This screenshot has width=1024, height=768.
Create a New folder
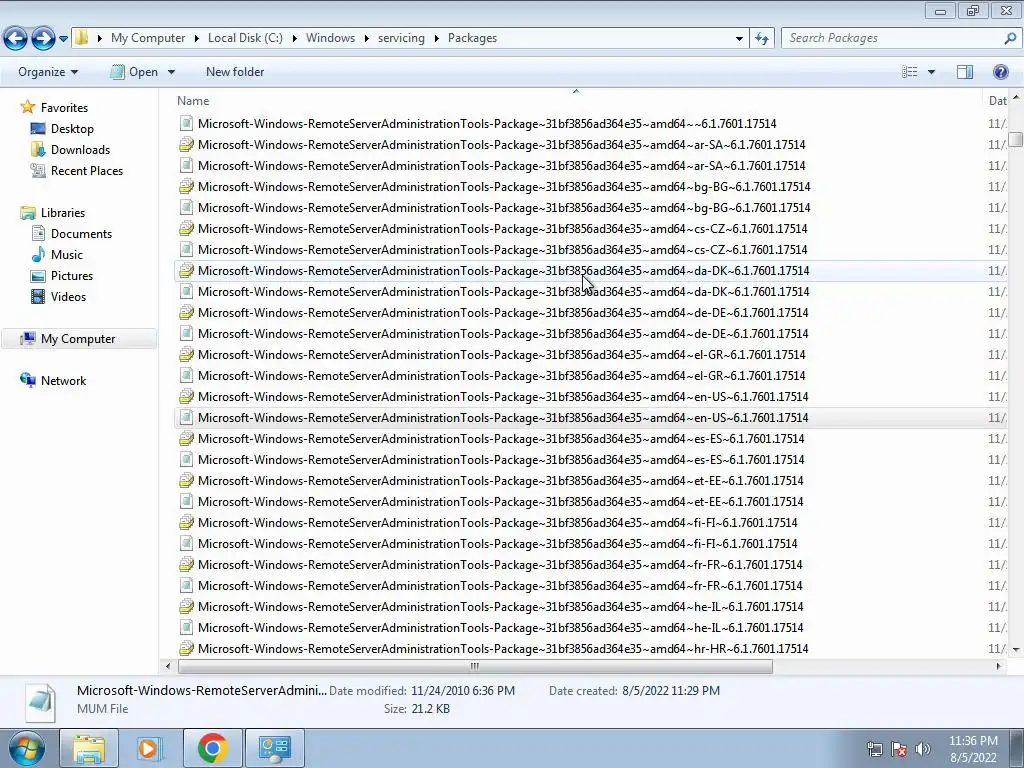coord(235,72)
